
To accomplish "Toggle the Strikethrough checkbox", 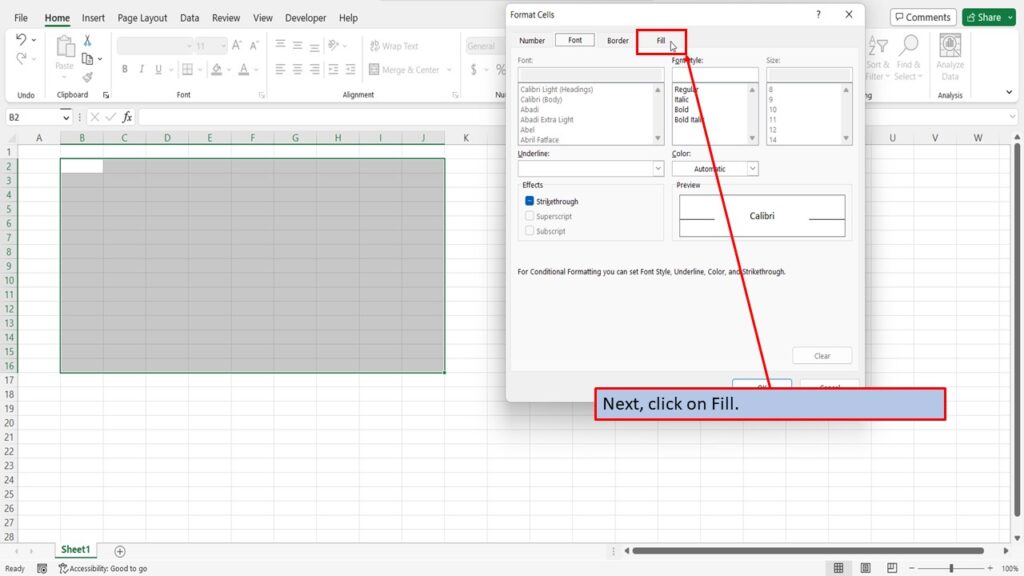I will [x=530, y=201].
